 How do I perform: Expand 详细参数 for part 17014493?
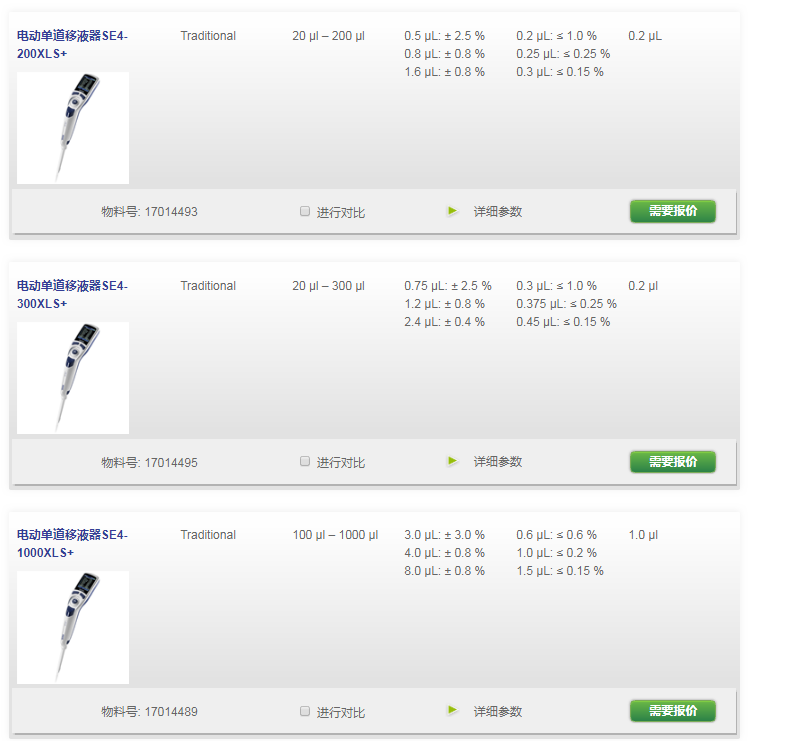coord(497,211)
